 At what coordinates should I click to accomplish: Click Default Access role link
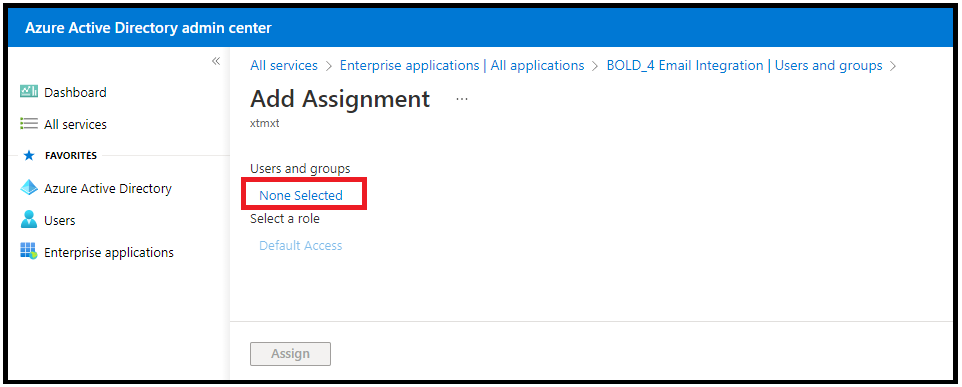click(x=301, y=245)
